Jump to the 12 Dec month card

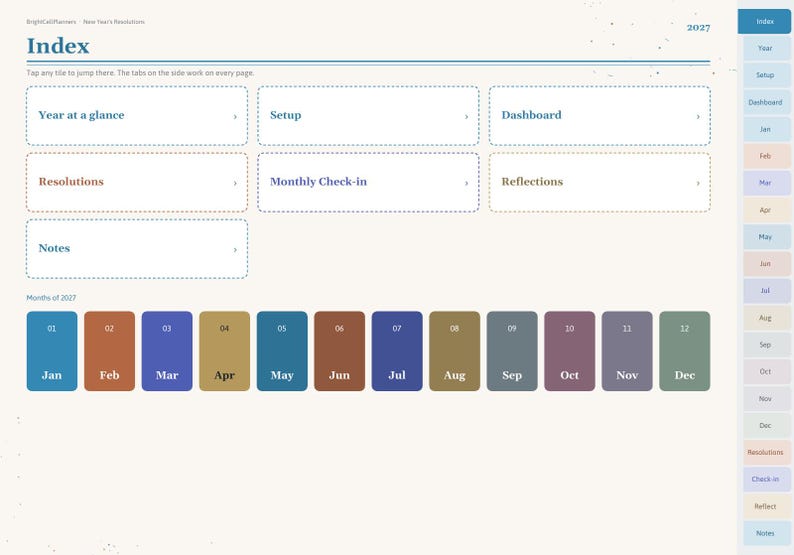point(685,351)
